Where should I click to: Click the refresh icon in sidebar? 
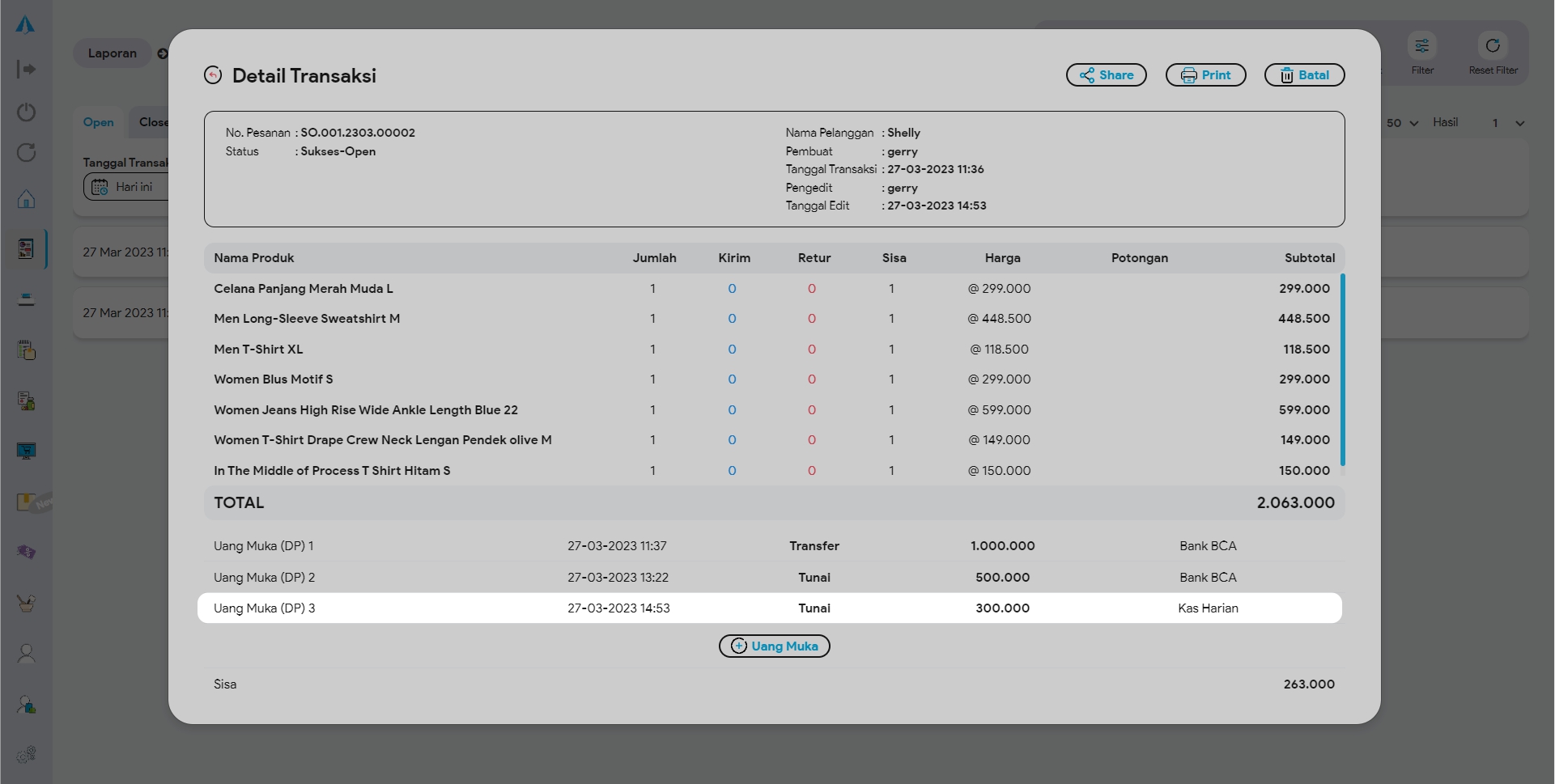click(x=26, y=153)
